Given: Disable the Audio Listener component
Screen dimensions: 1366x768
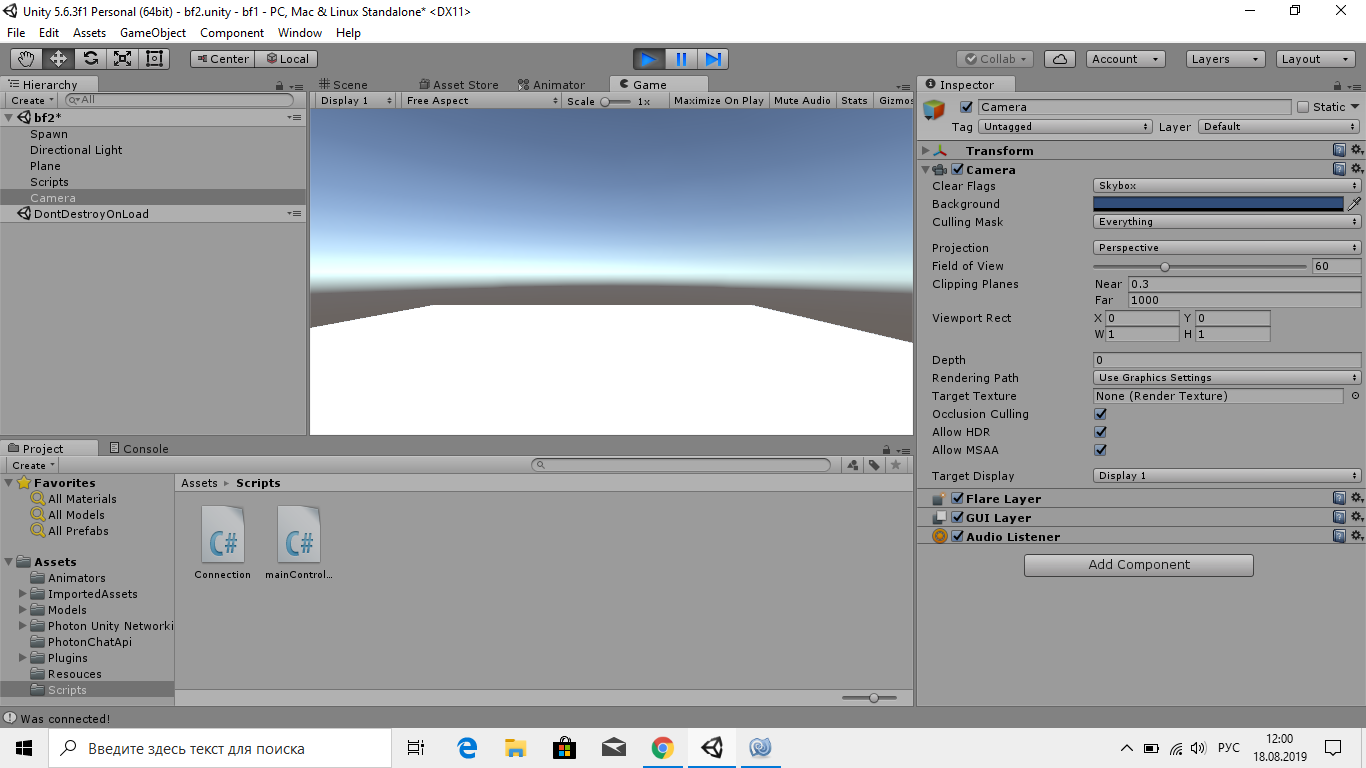Looking at the screenshot, I should coord(957,536).
